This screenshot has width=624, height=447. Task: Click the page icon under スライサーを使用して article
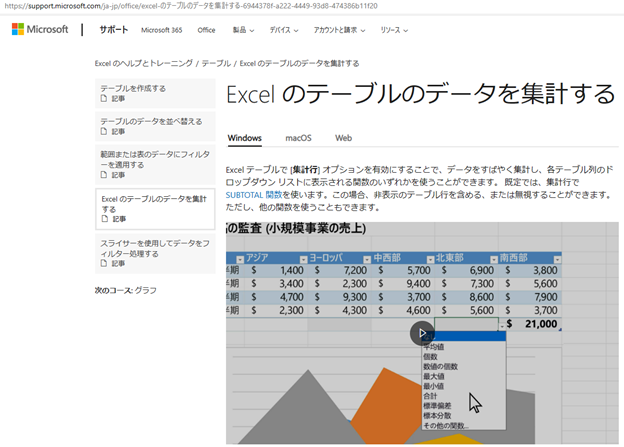pos(104,263)
